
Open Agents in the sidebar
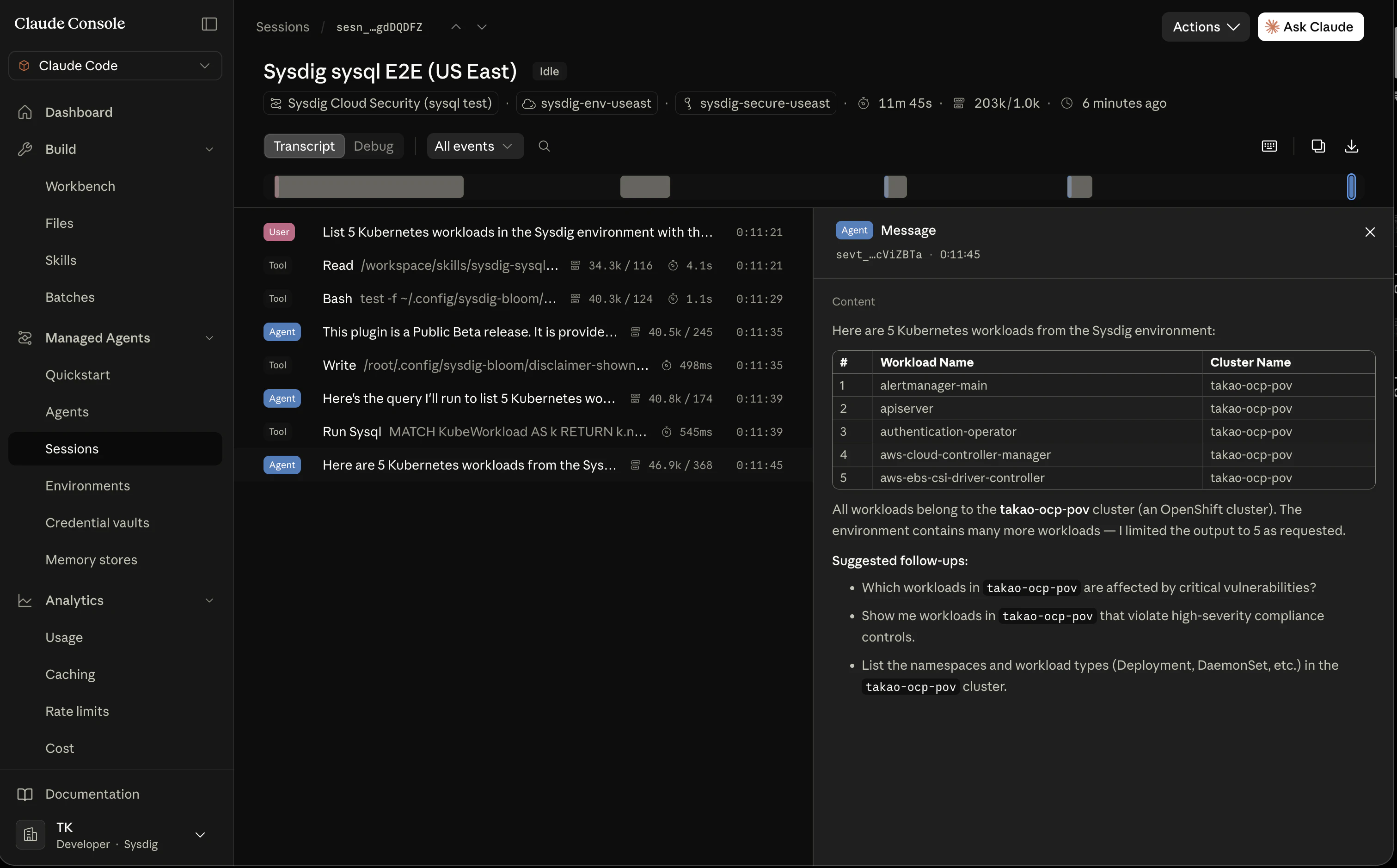tap(67, 412)
